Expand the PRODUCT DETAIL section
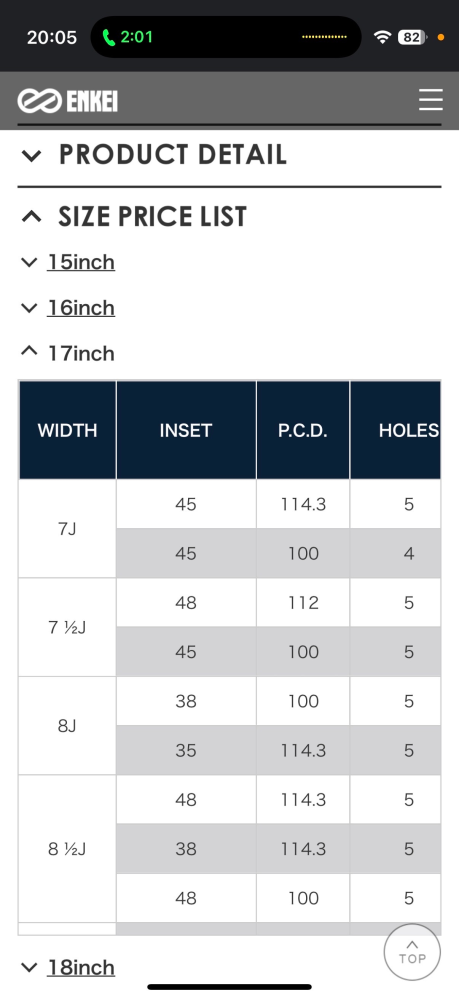The image size is (459, 999). (x=153, y=155)
